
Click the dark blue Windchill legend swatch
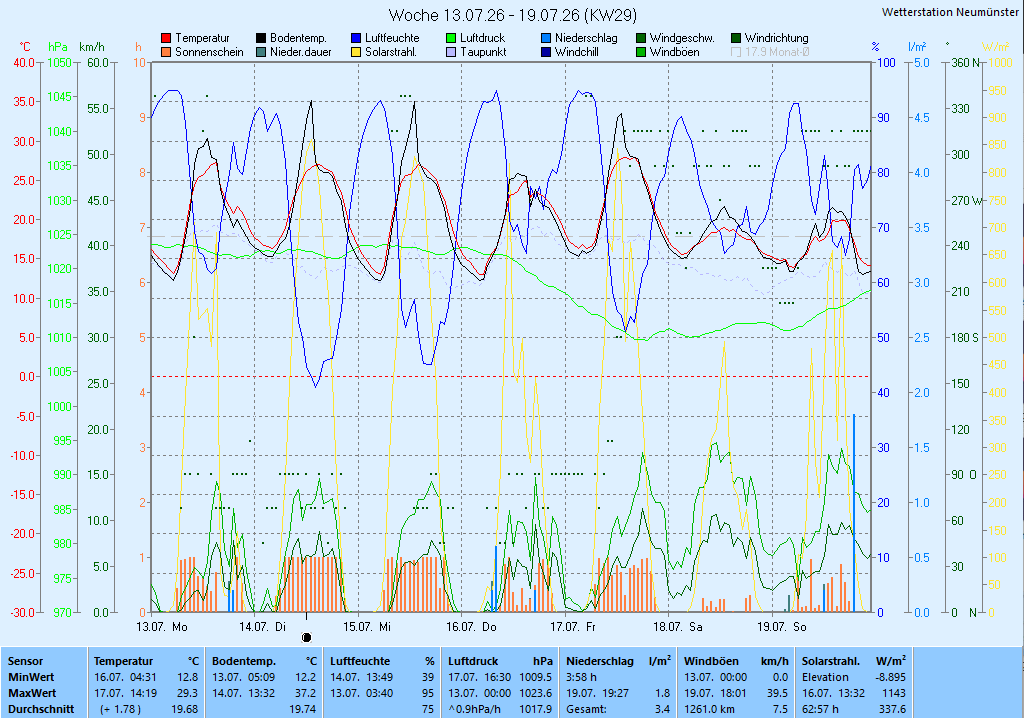coord(546,52)
